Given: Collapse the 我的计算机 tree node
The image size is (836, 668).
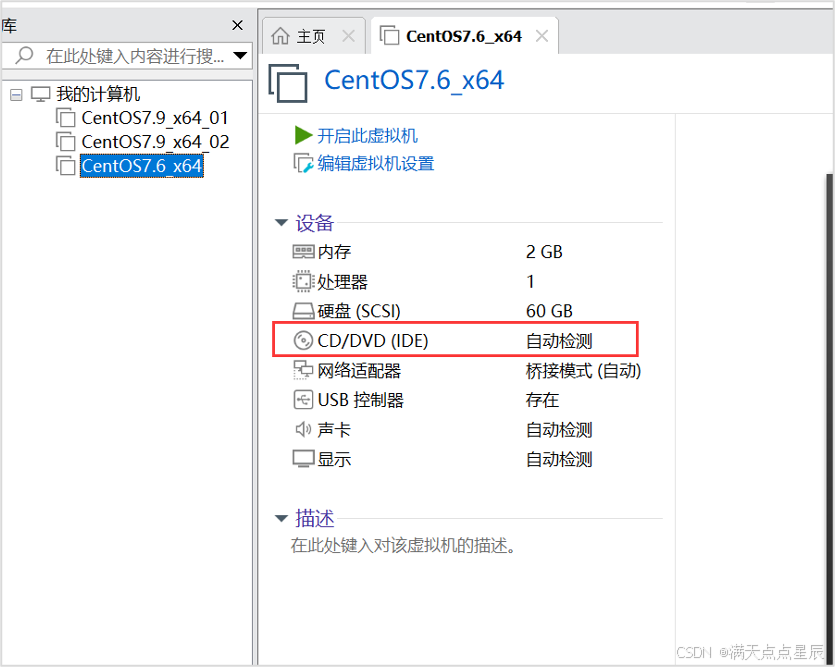Looking at the screenshot, I should tap(17, 95).
